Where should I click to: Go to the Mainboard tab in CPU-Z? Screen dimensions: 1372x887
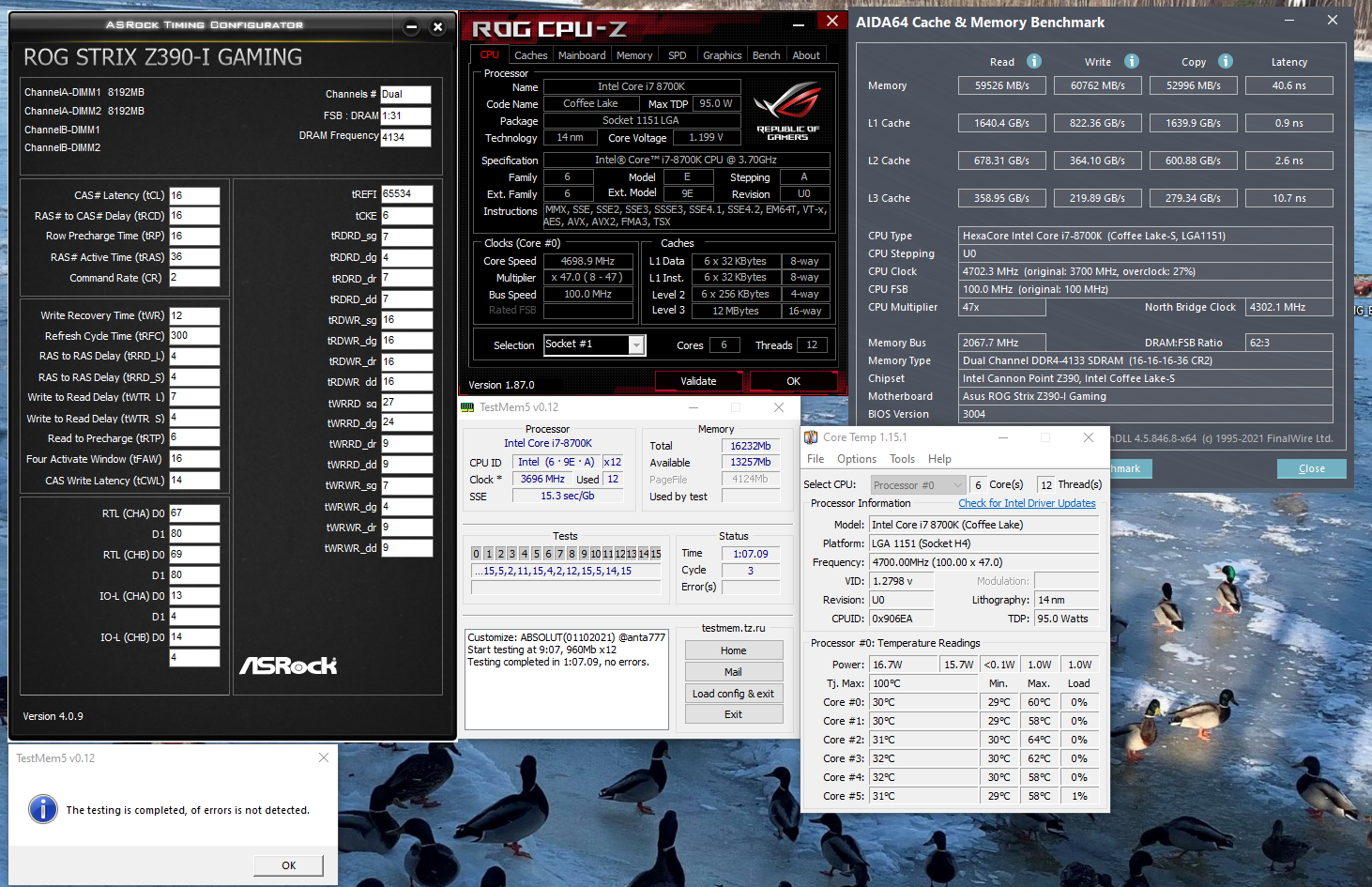(x=582, y=55)
